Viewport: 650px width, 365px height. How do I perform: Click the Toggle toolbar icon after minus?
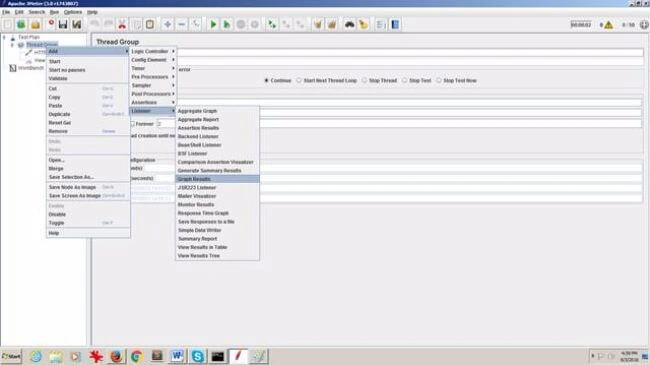tap(196, 24)
